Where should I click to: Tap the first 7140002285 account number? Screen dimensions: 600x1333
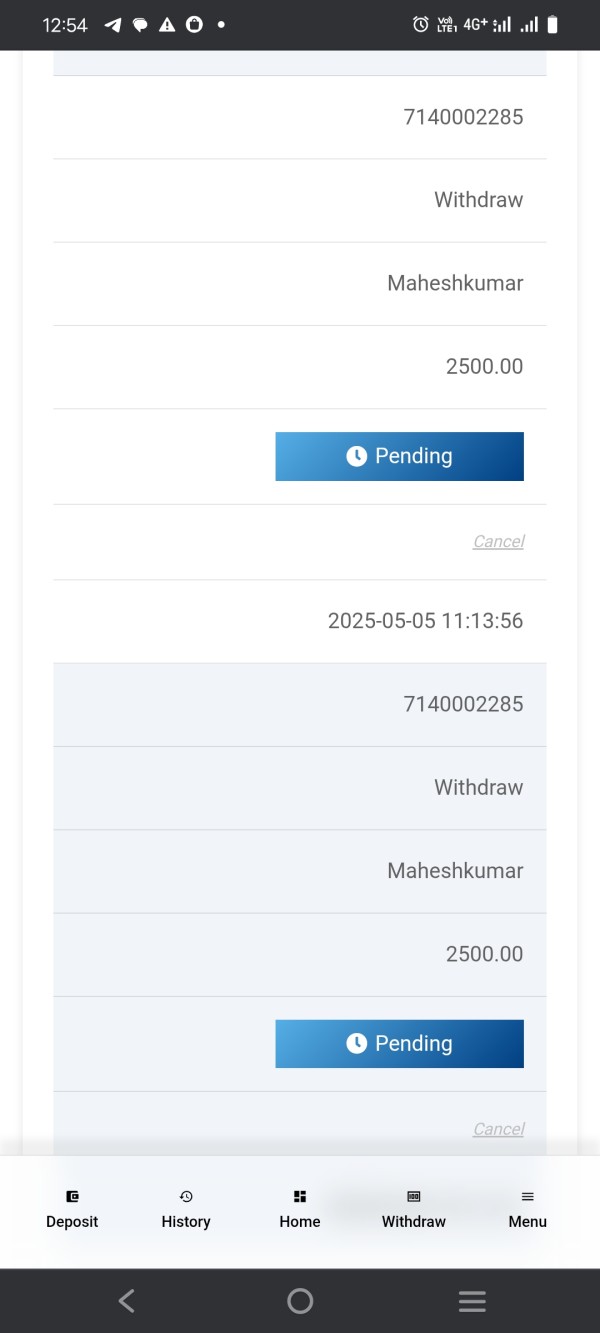pyautogui.click(x=463, y=117)
